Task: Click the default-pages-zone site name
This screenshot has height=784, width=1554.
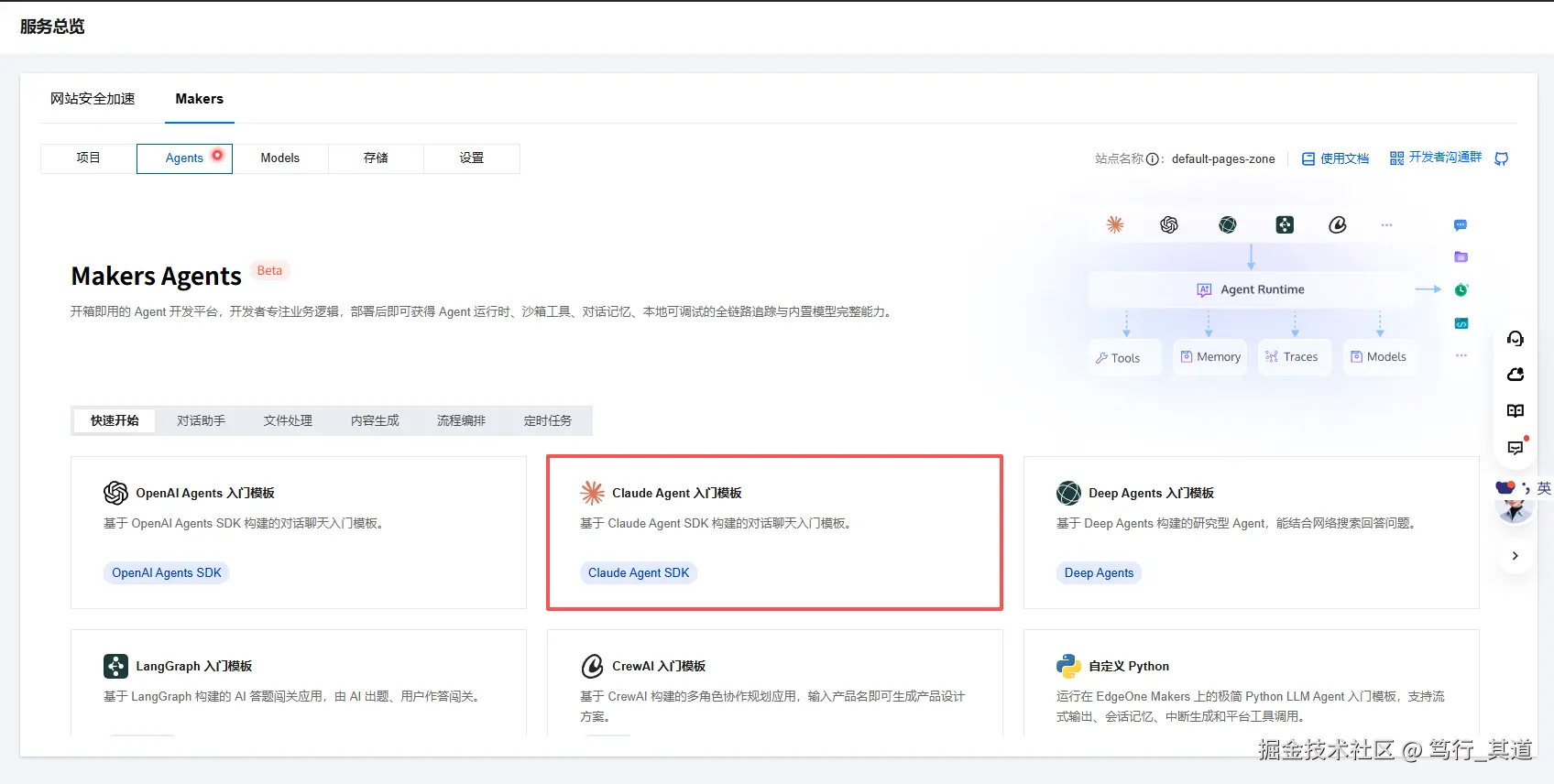Action: point(1223,158)
